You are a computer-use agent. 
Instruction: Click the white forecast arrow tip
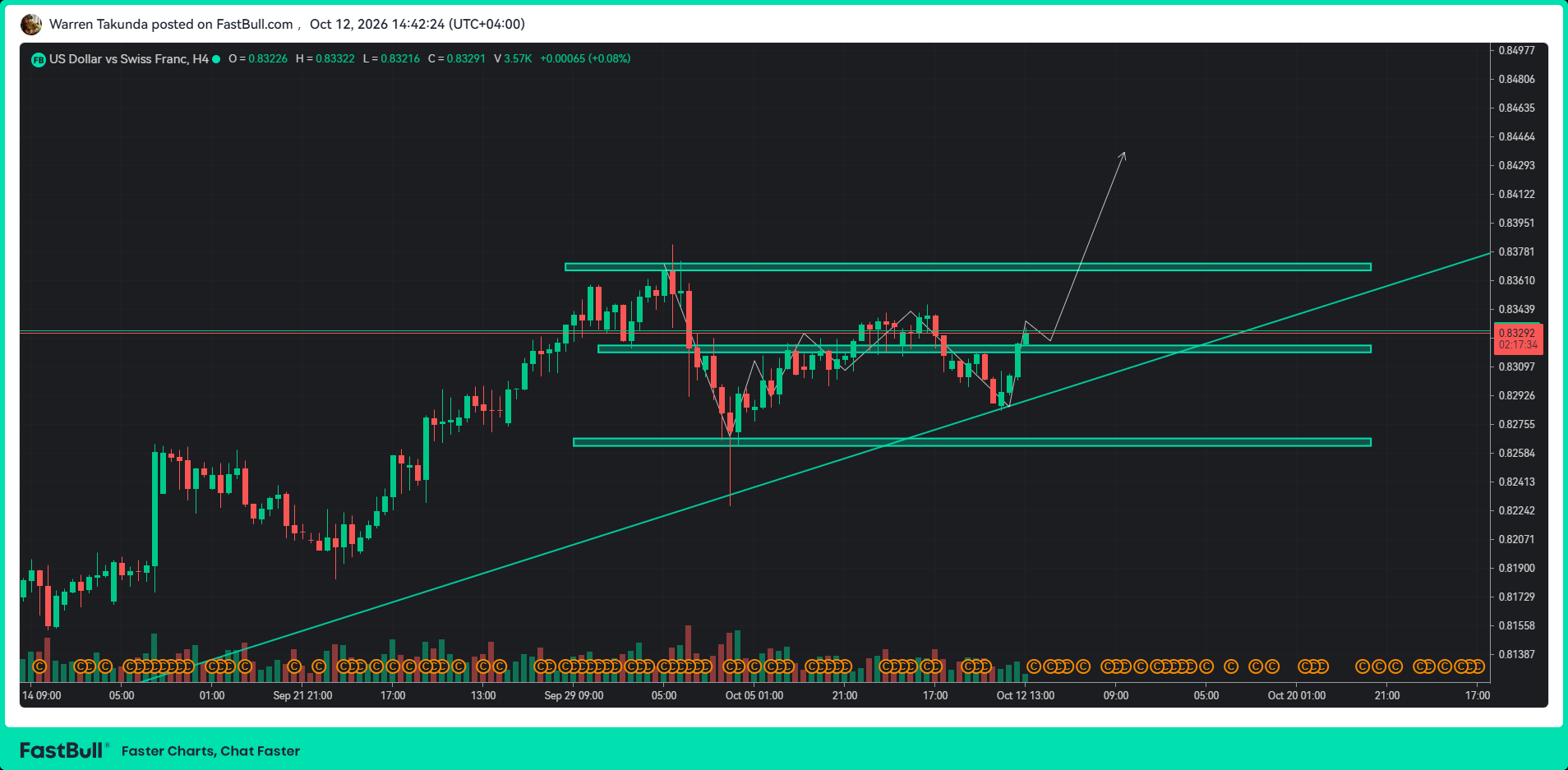(1123, 154)
